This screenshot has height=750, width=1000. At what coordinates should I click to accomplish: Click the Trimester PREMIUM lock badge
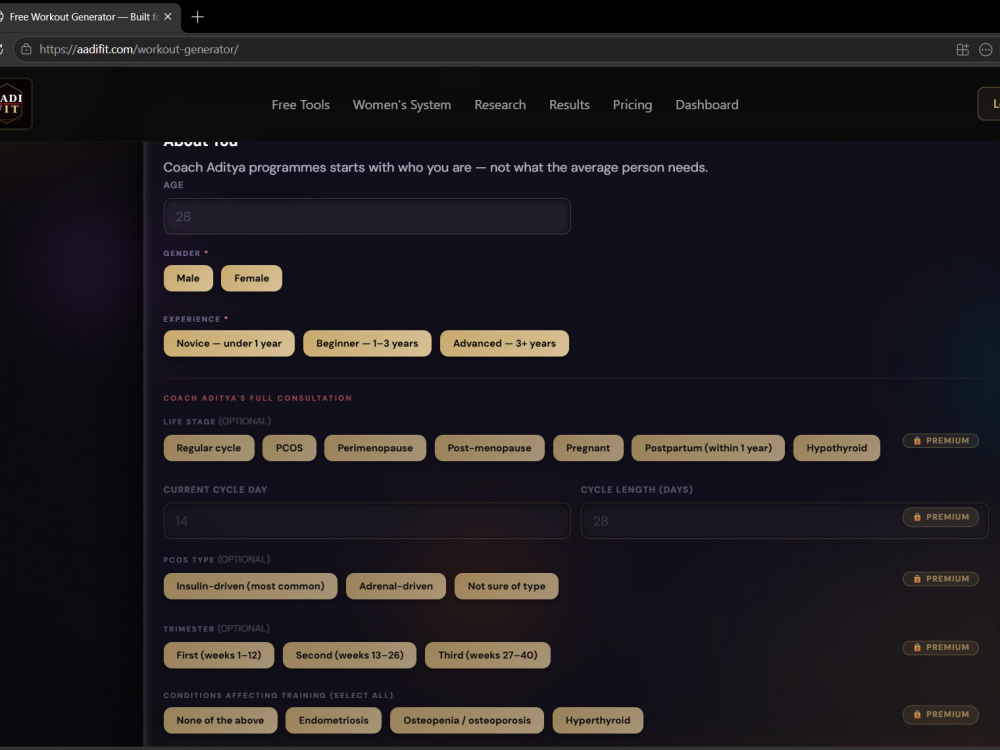(940, 647)
